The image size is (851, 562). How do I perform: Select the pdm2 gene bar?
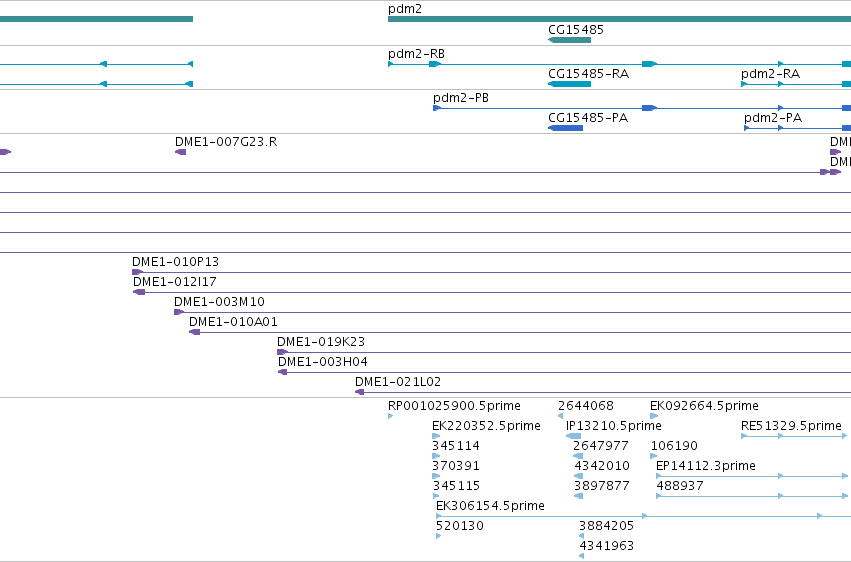pyautogui.click(x=619, y=19)
